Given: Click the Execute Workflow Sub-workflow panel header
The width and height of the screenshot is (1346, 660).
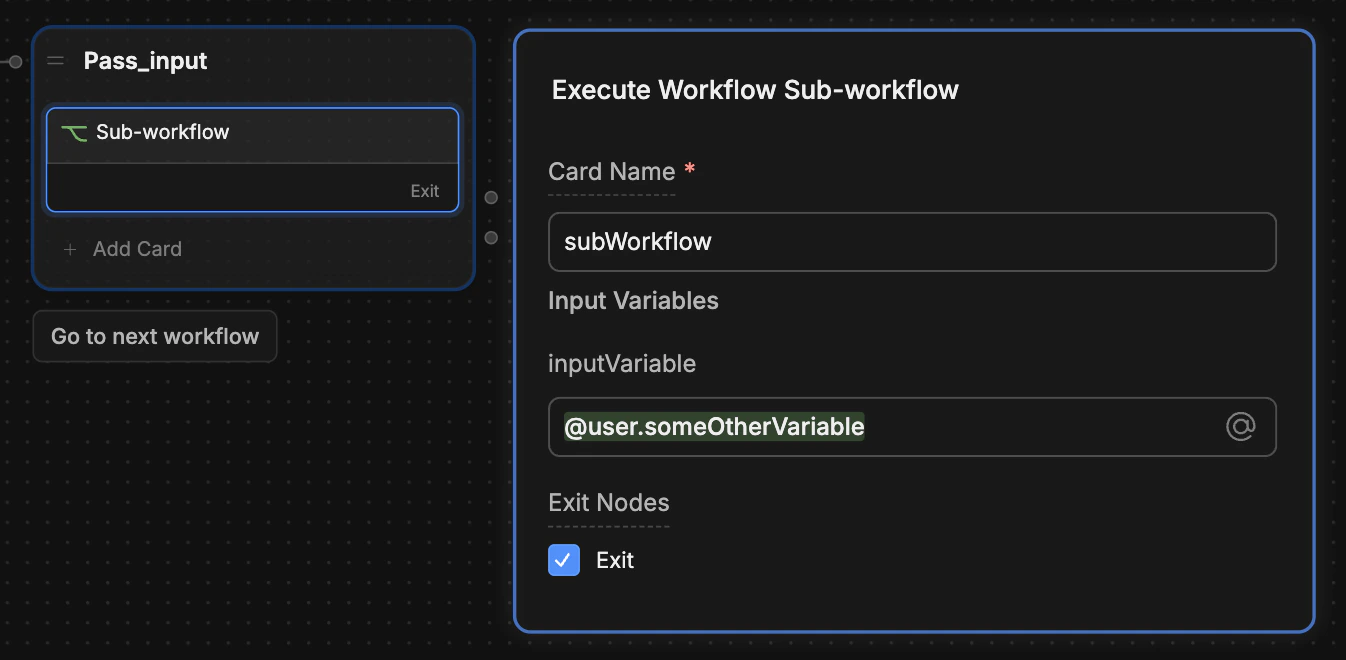Looking at the screenshot, I should 753,89.
